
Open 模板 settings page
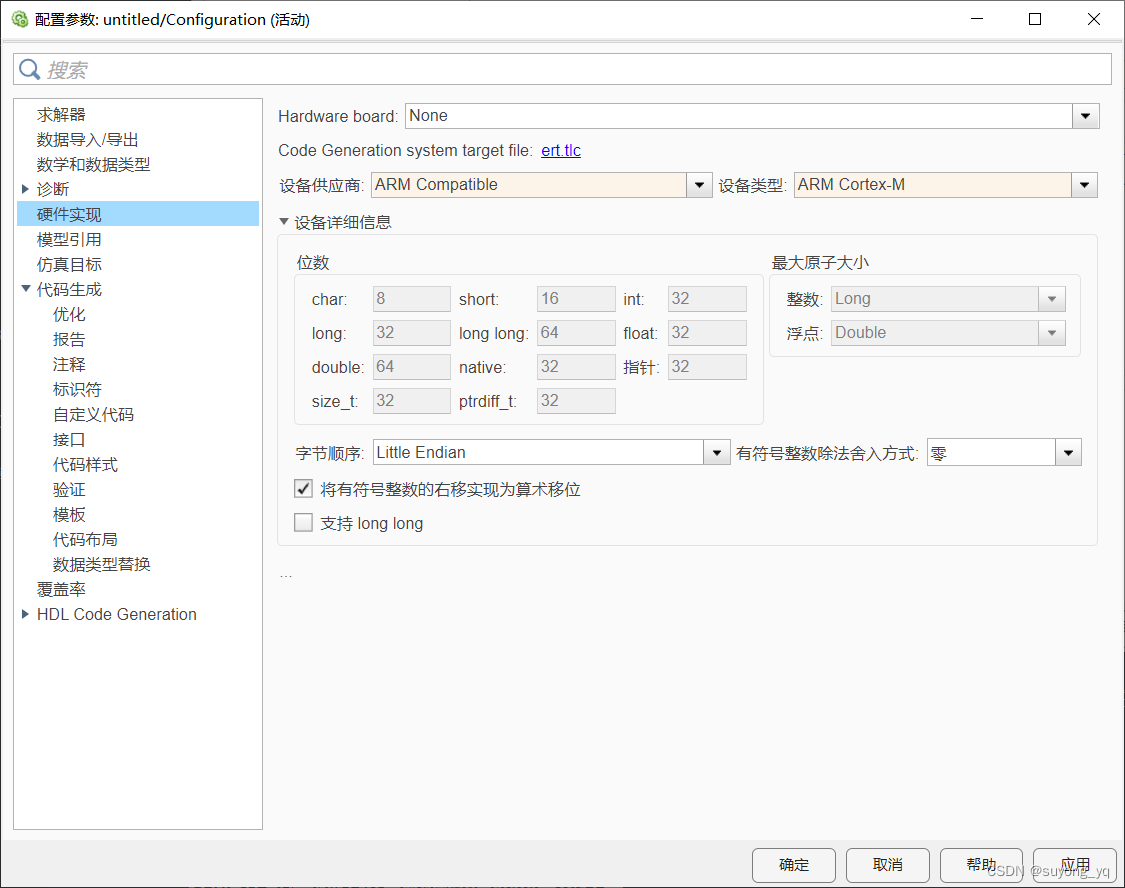point(69,514)
